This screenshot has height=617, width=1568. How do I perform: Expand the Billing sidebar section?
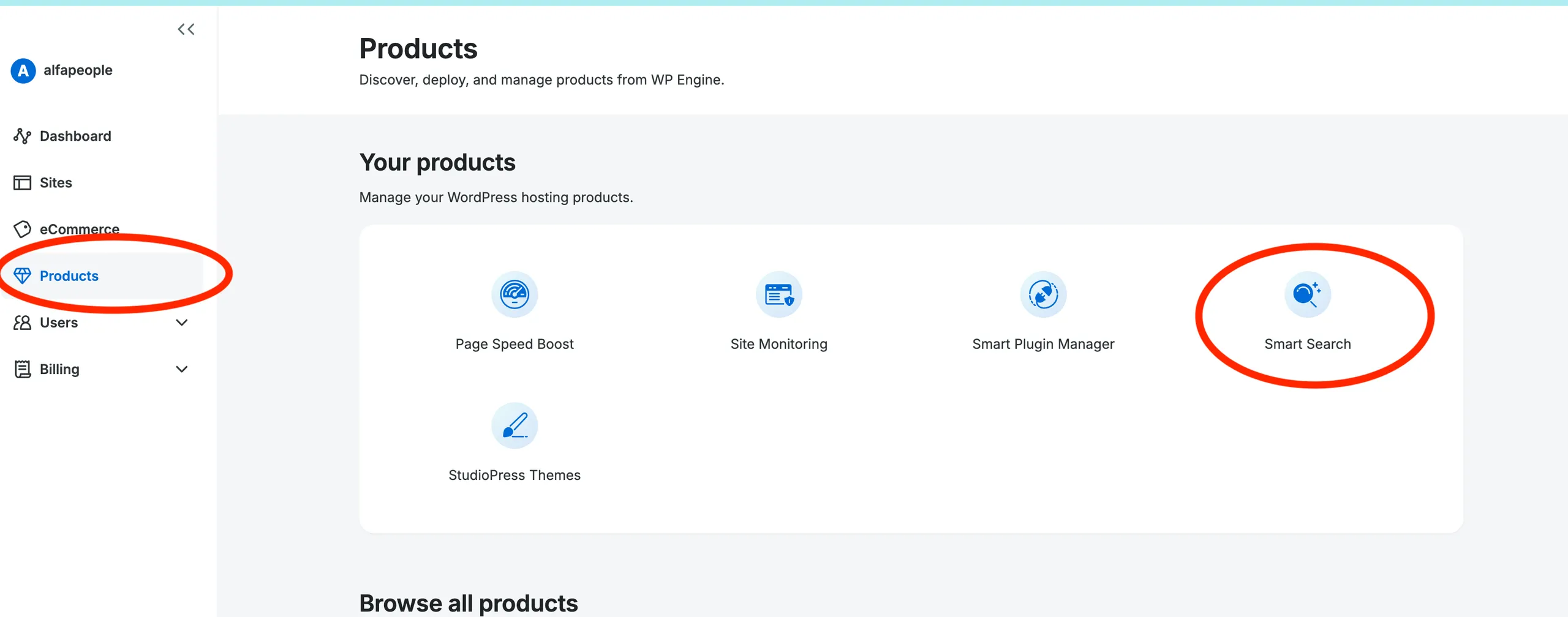(x=181, y=368)
